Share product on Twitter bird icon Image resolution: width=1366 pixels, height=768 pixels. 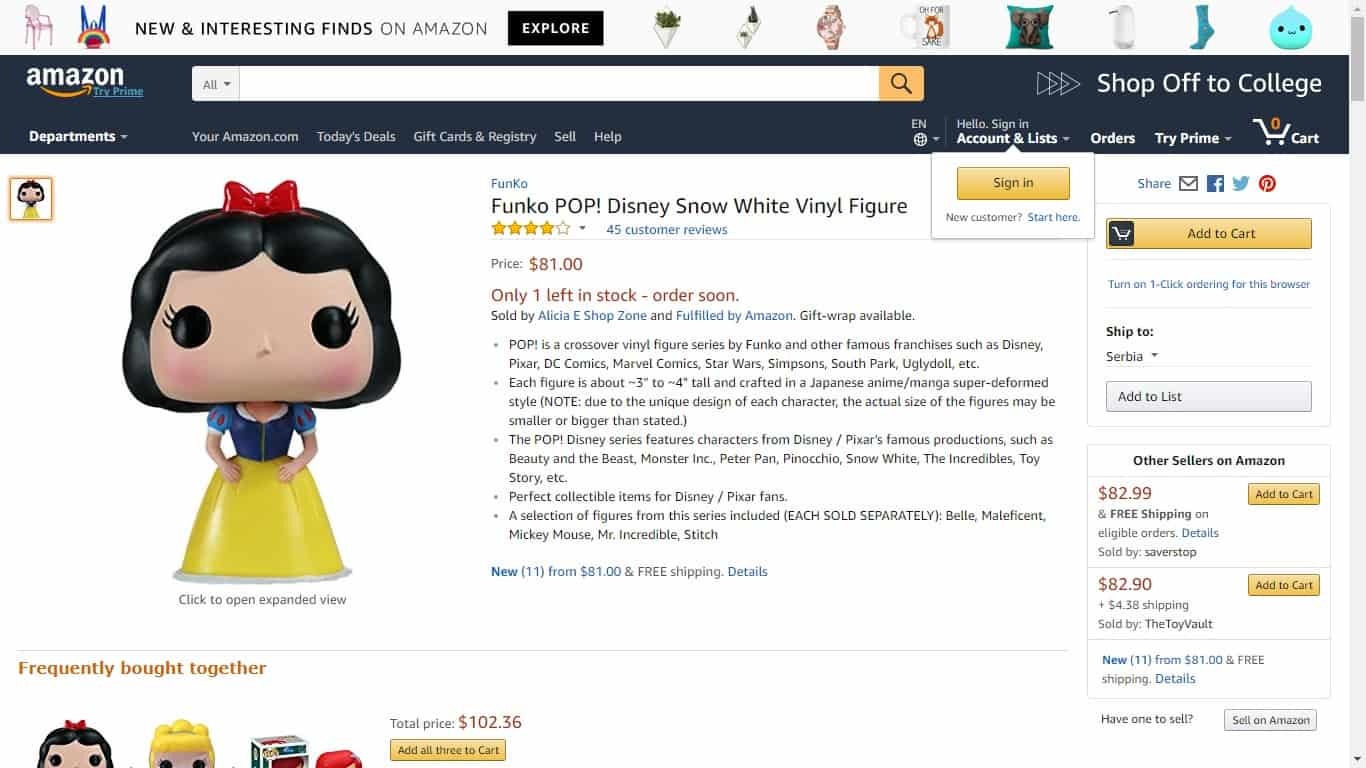tap(1241, 184)
